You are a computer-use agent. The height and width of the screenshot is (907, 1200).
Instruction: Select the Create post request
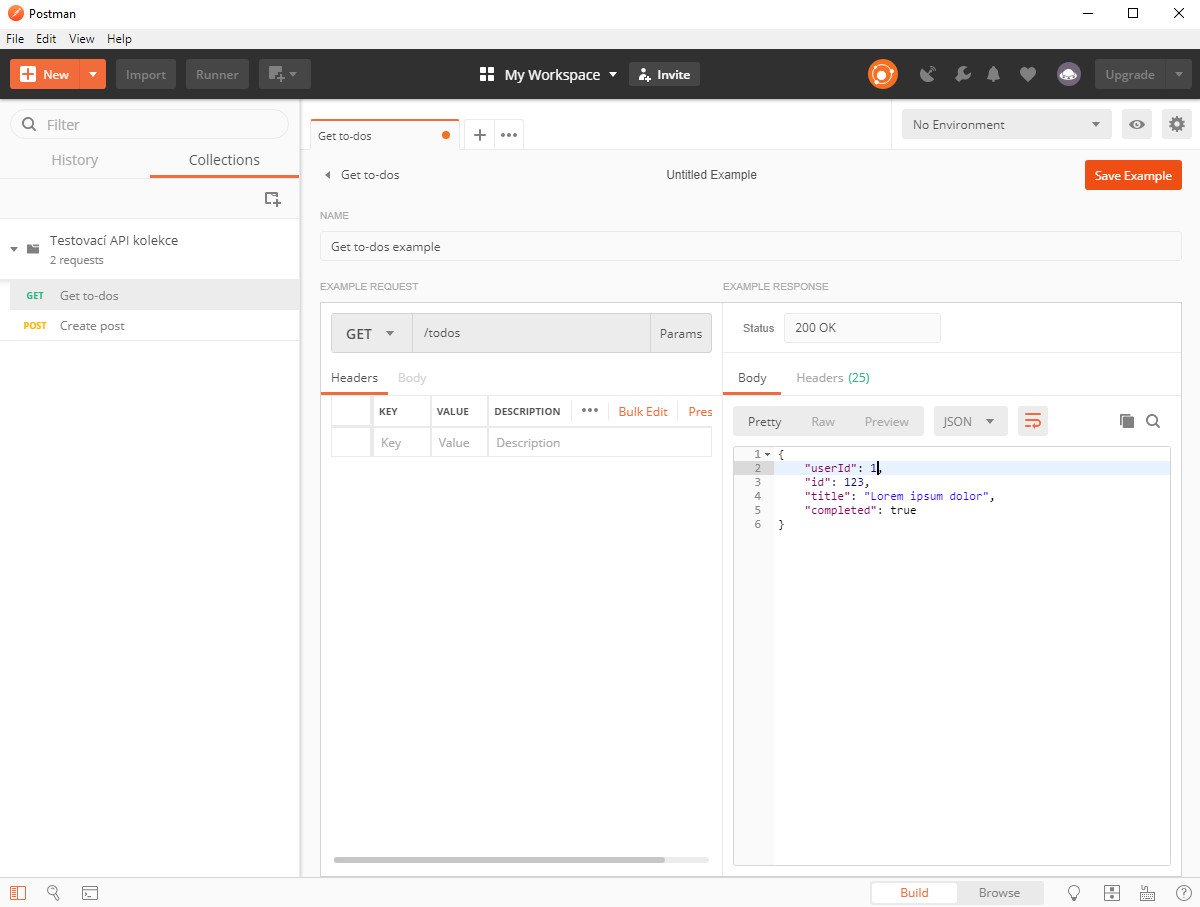[x=150, y=326]
